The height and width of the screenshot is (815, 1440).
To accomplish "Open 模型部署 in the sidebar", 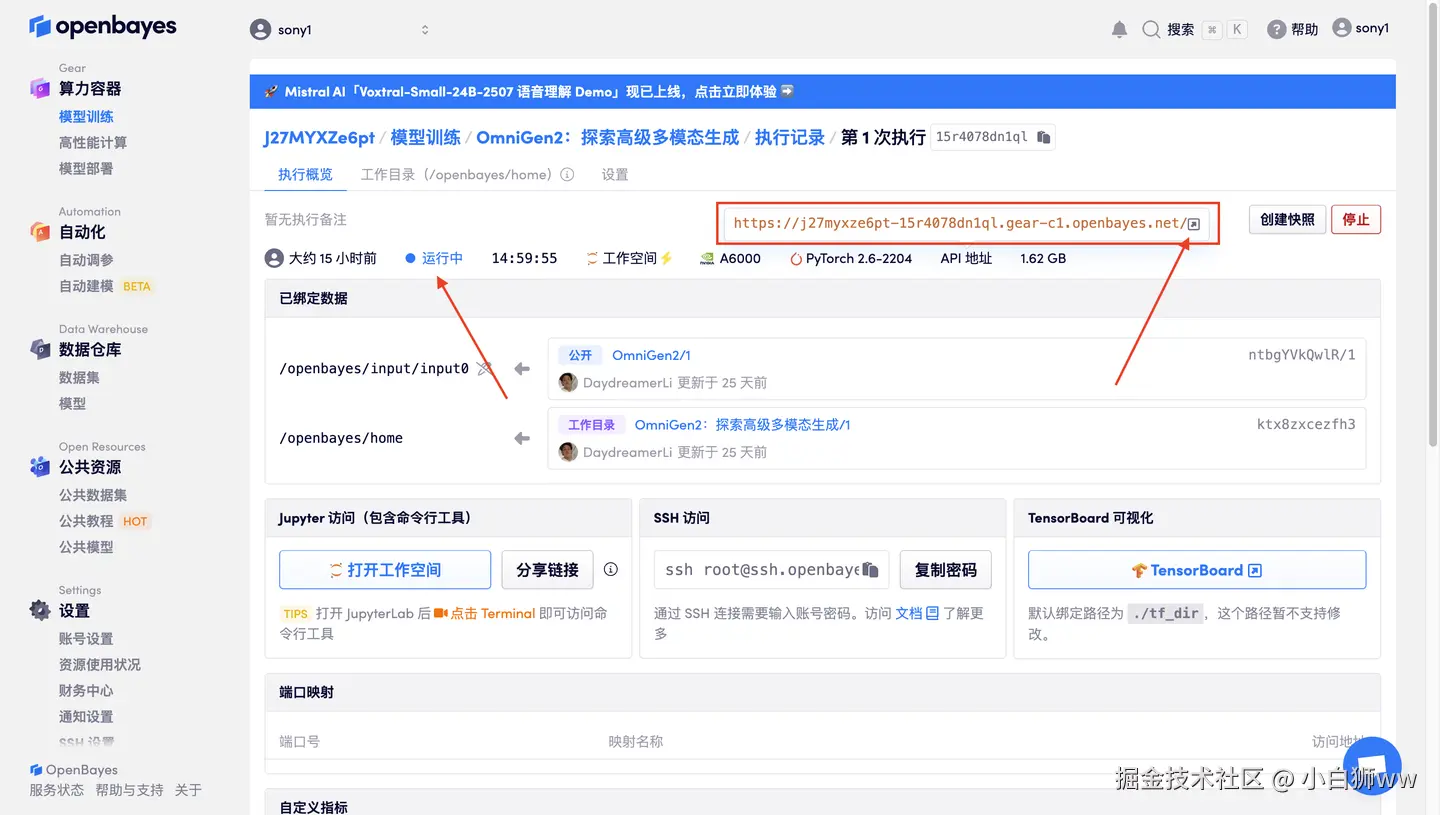I will click(x=86, y=168).
